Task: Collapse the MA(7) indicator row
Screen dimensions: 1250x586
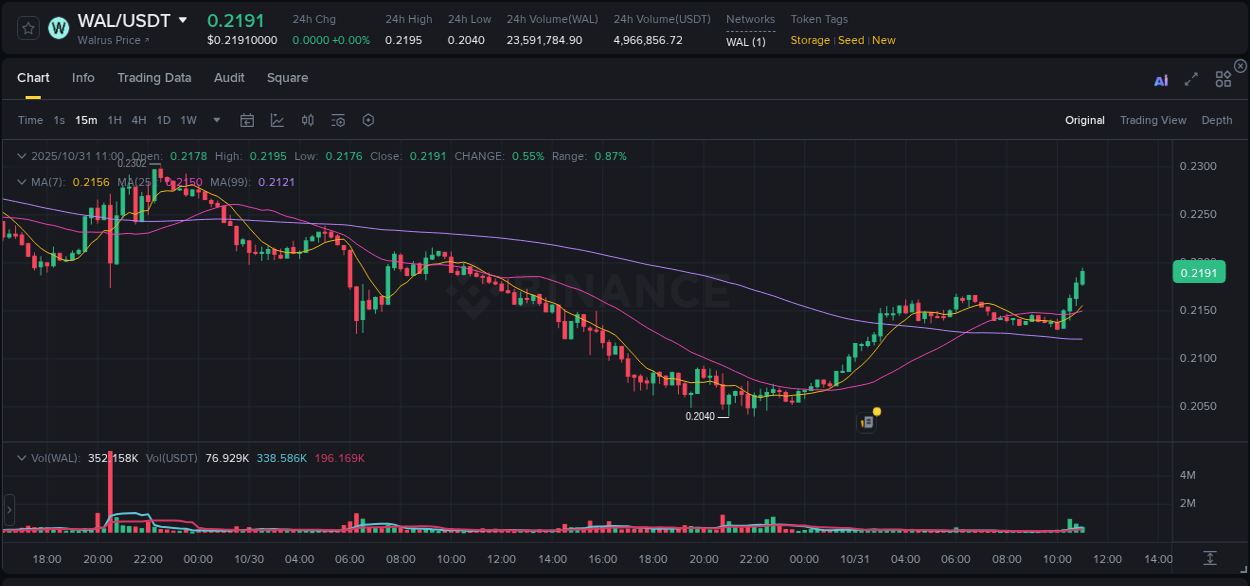Action: click(x=21, y=182)
